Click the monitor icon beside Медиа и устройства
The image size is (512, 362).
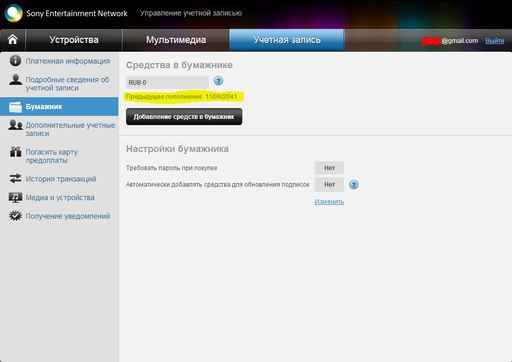pyautogui.click(x=15, y=197)
